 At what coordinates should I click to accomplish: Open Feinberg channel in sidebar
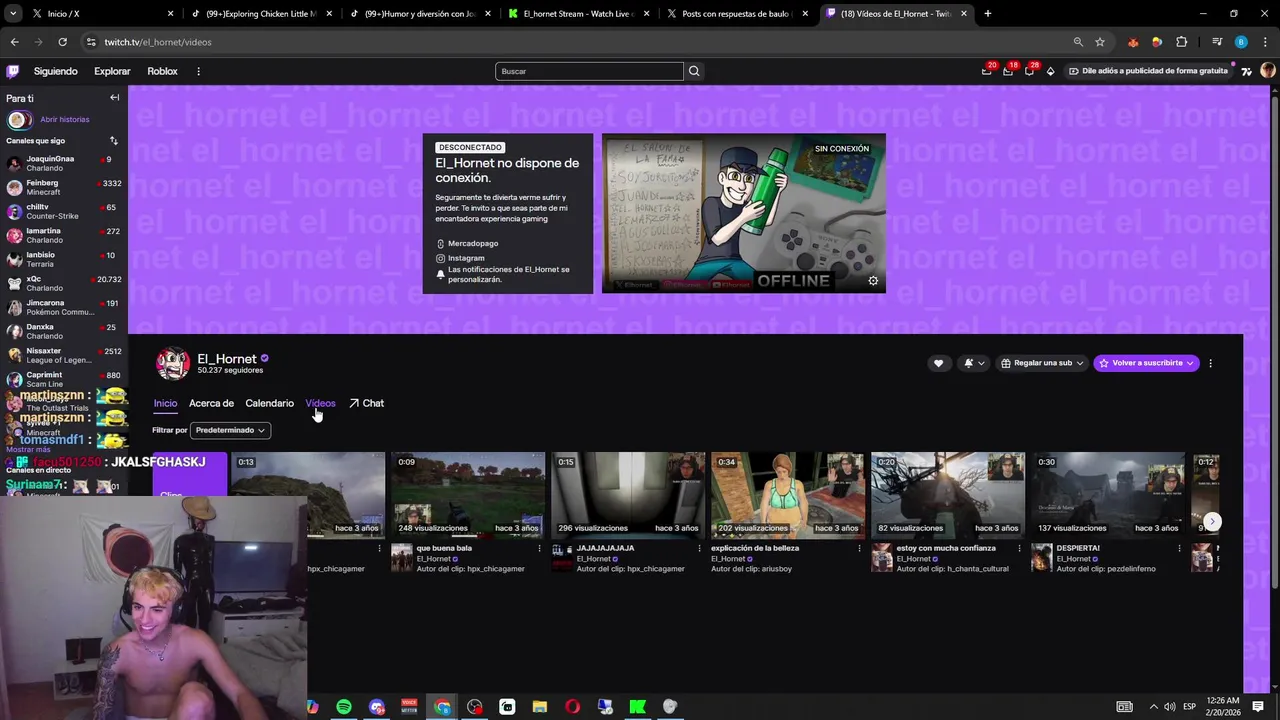63,187
